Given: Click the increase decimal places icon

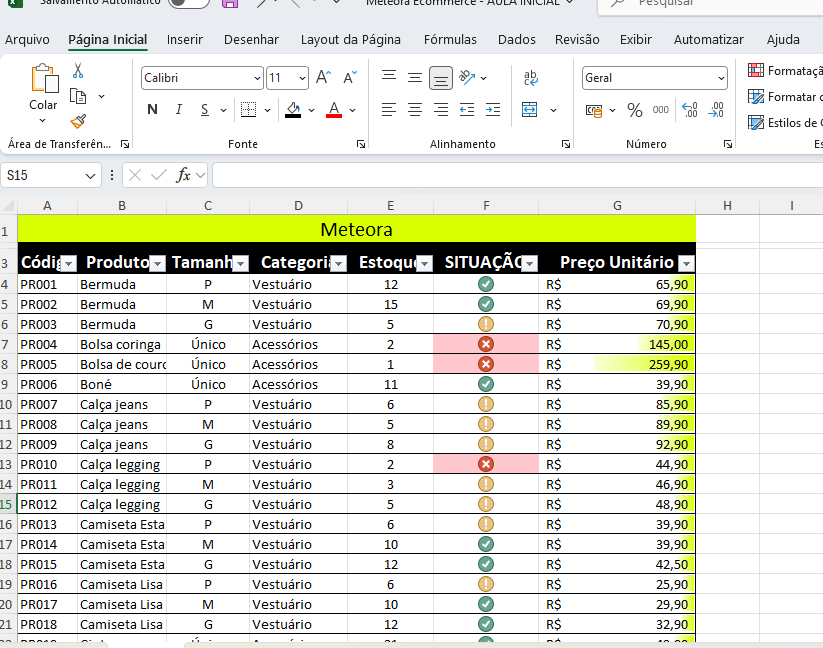Looking at the screenshot, I should tap(690, 110).
